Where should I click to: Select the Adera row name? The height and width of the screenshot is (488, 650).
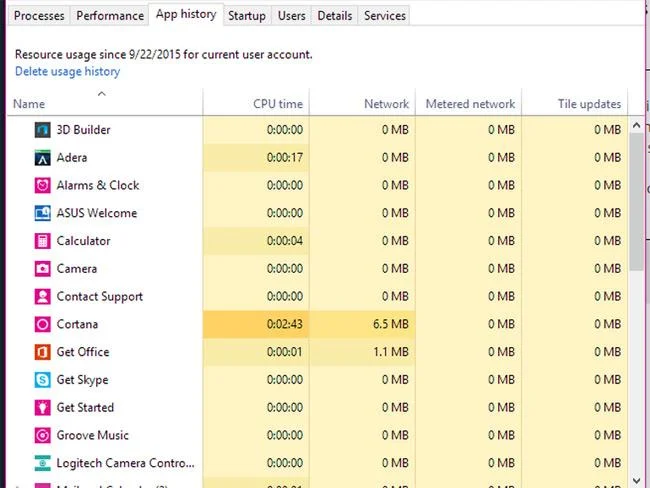(x=72, y=158)
